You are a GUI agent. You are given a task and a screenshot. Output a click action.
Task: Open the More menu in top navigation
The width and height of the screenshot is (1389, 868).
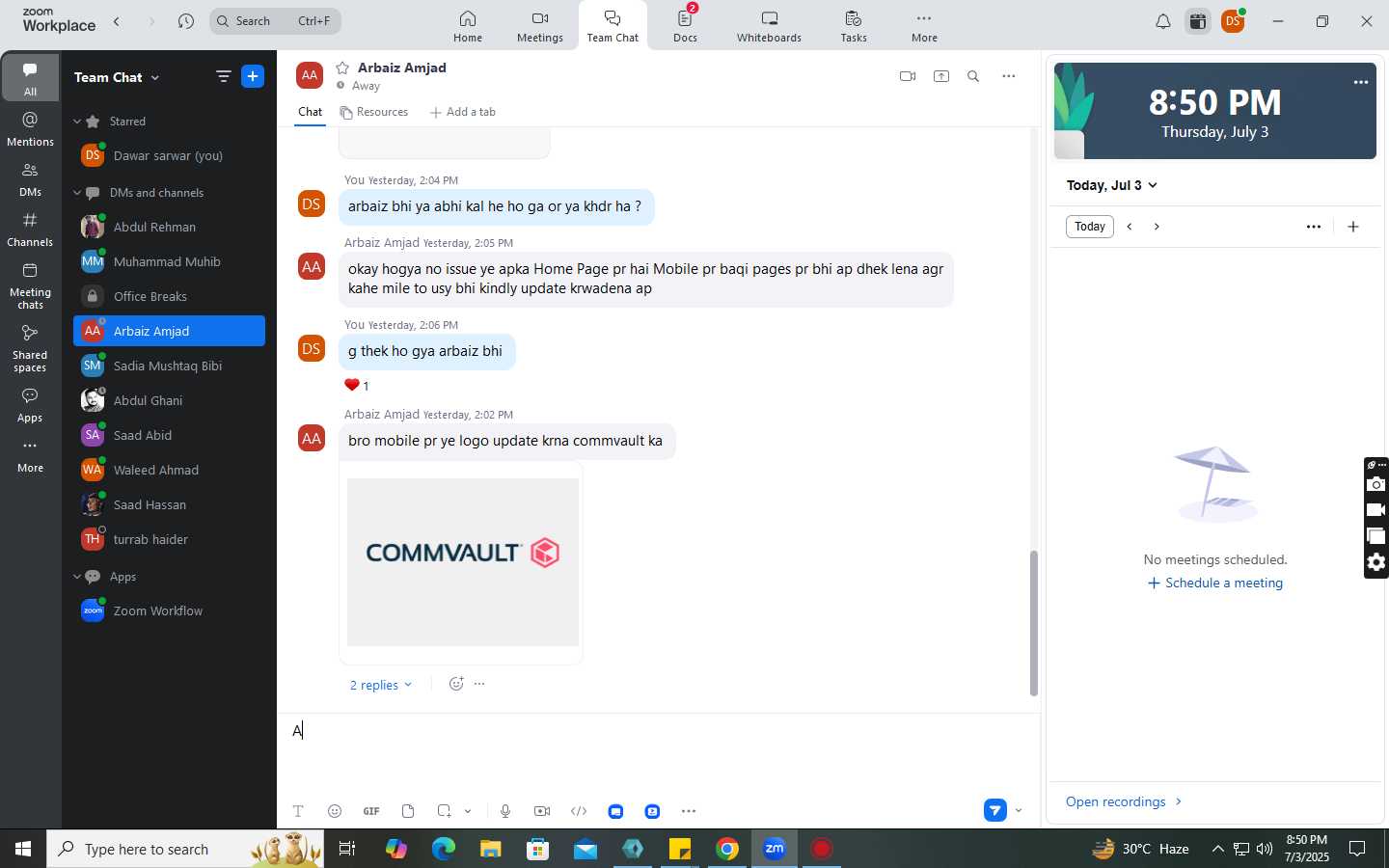(924, 26)
